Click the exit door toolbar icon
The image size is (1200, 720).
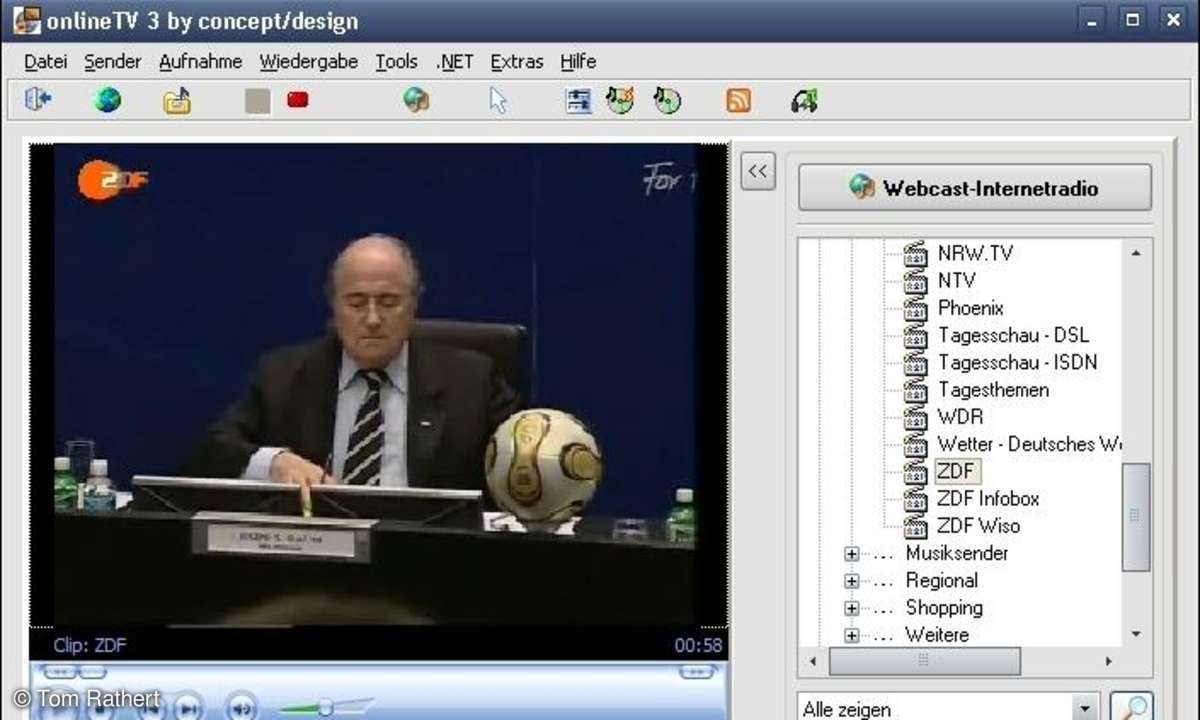38,100
